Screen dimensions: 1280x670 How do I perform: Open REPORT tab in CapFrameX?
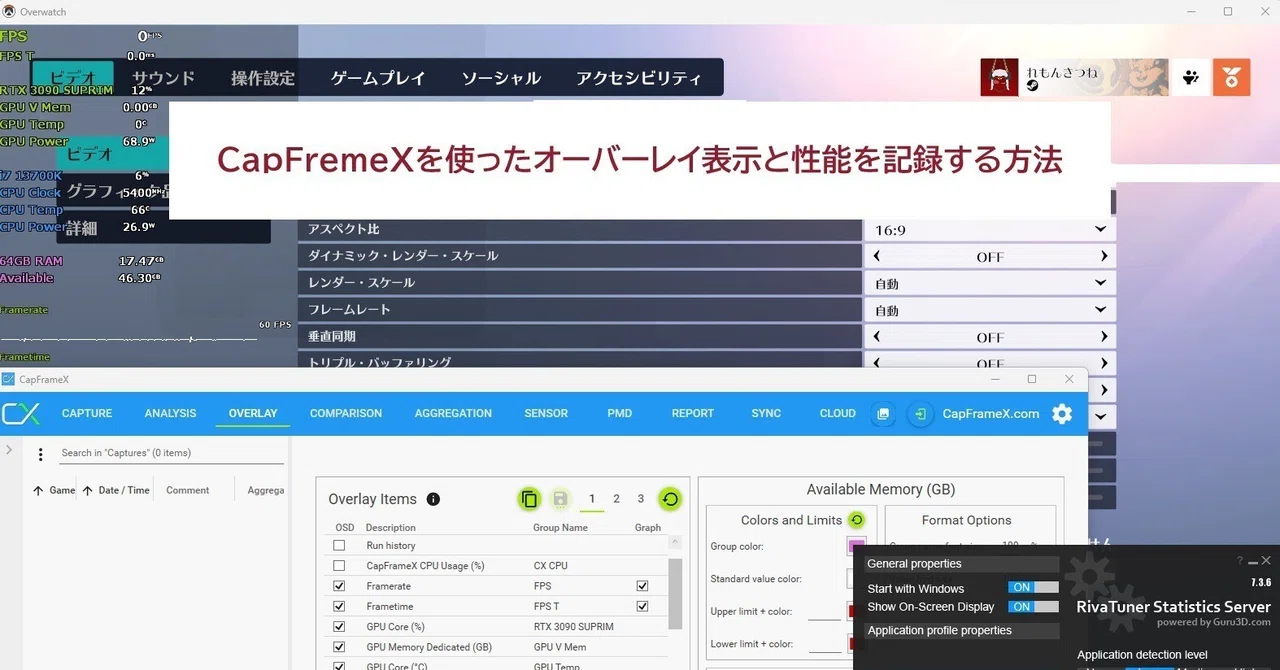click(693, 414)
